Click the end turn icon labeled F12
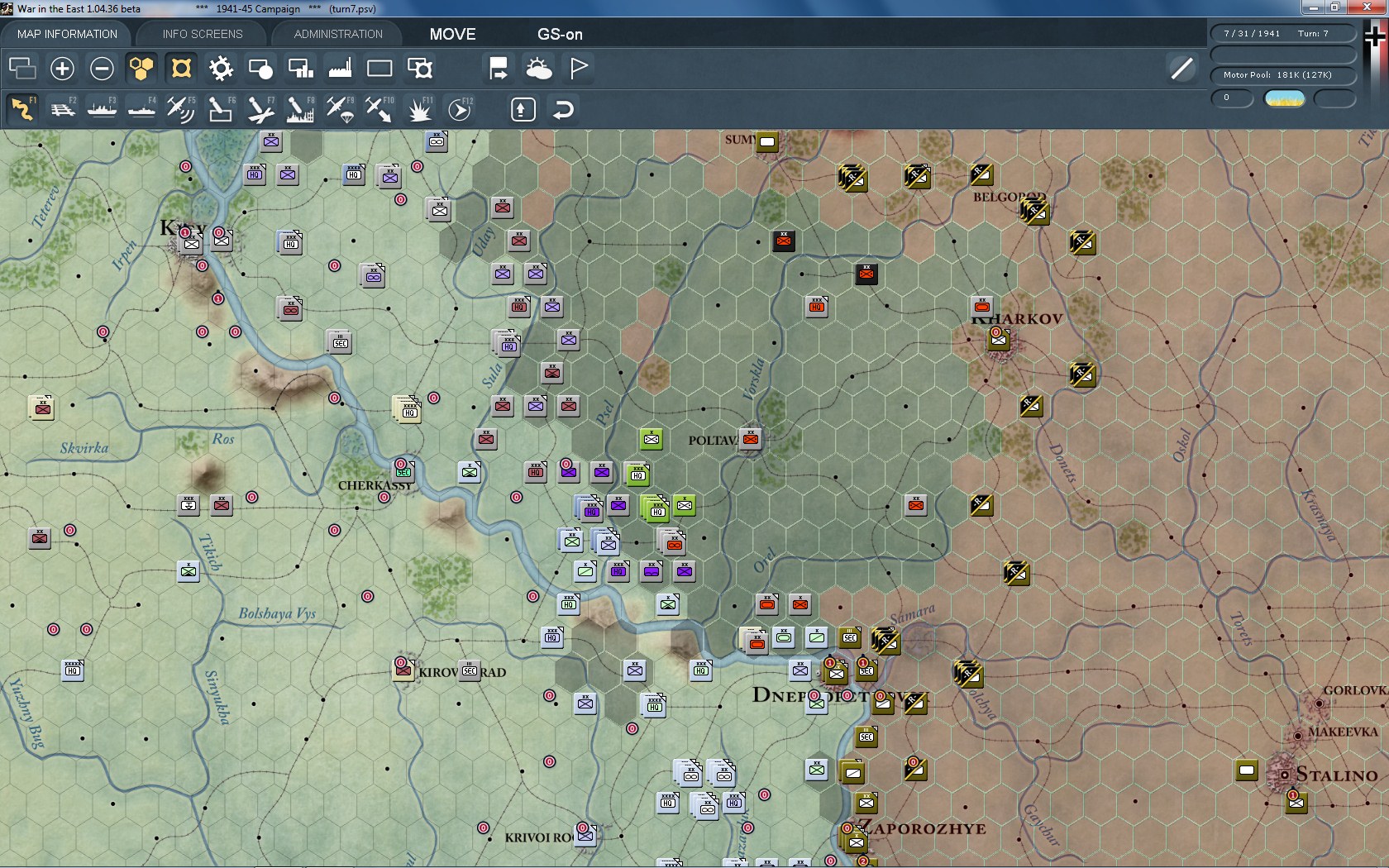This screenshot has height=868, width=1389. click(x=460, y=109)
